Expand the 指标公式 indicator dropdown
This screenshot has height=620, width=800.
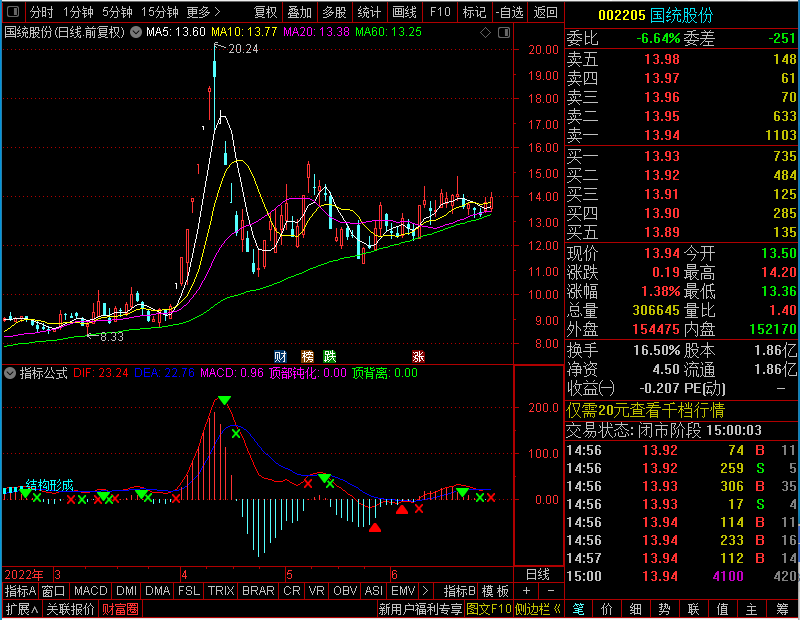click(x=10, y=373)
